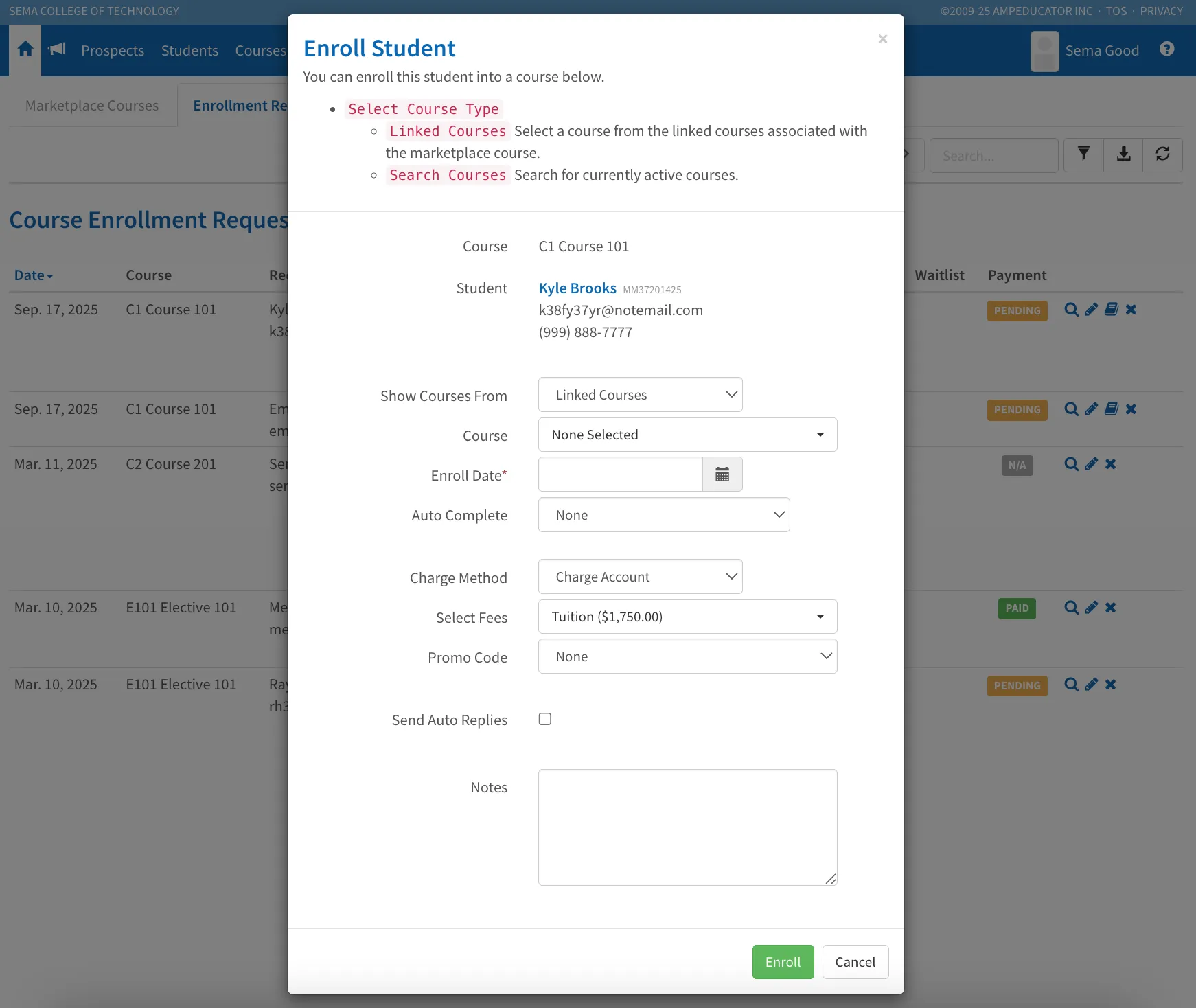The width and height of the screenshot is (1196, 1008).
Task: Click the Search box in background page
Action: coord(993,155)
